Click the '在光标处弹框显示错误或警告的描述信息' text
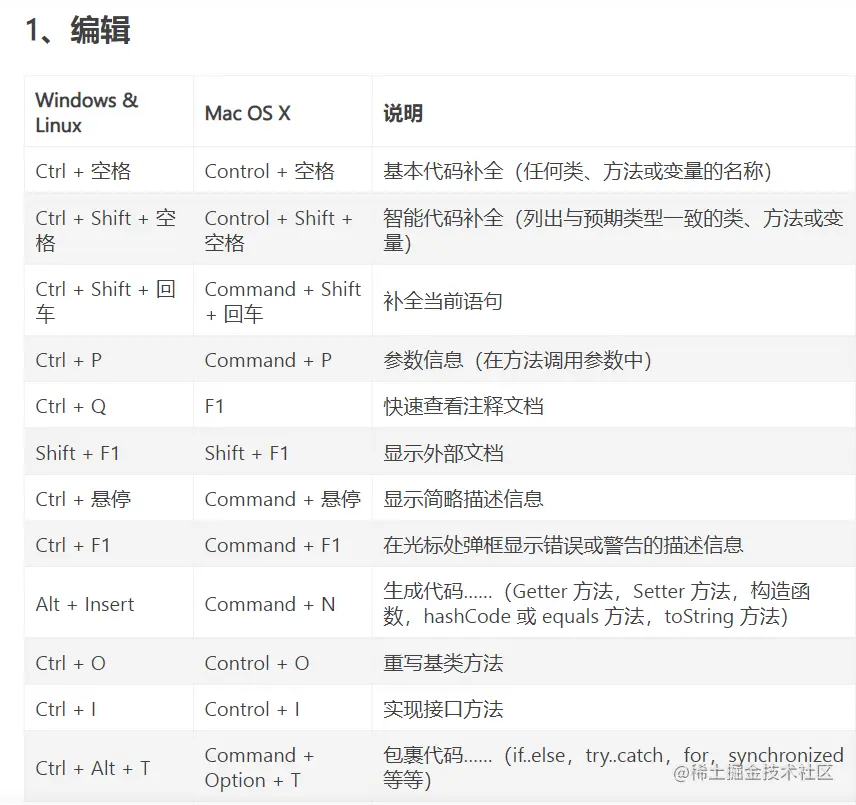The width and height of the screenshot is (856, 805). point(563,545)
